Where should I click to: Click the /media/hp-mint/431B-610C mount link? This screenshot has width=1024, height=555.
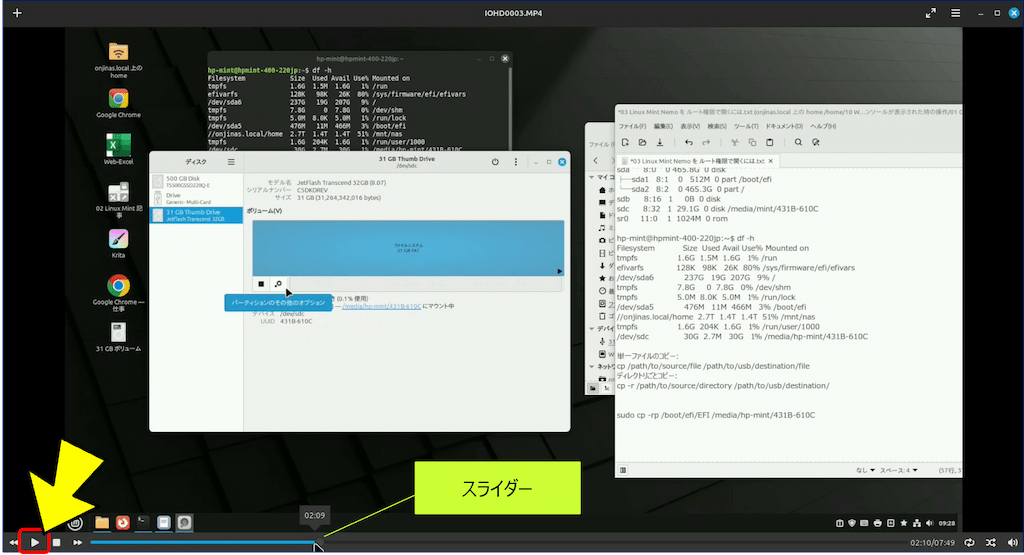pyautogui.click(x=381, y=306)
